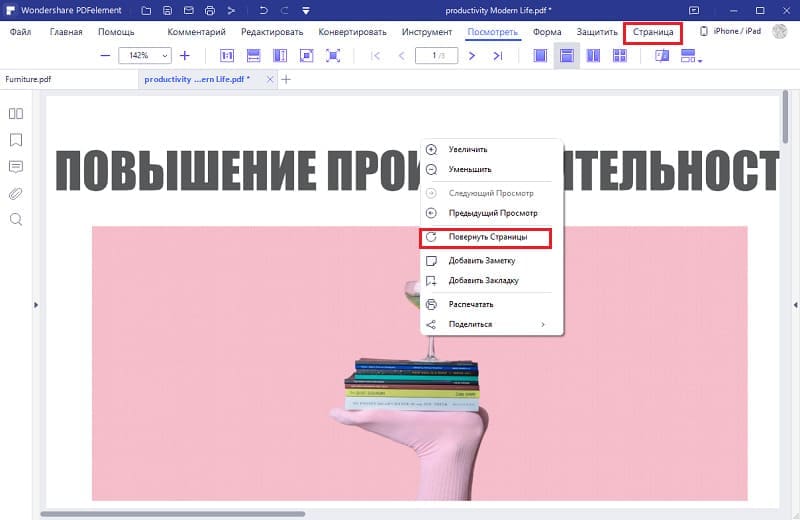The width and height of the screenshot is (800, 520).
Task: Open the page thumbnails panel
Action: click(16, 113)
